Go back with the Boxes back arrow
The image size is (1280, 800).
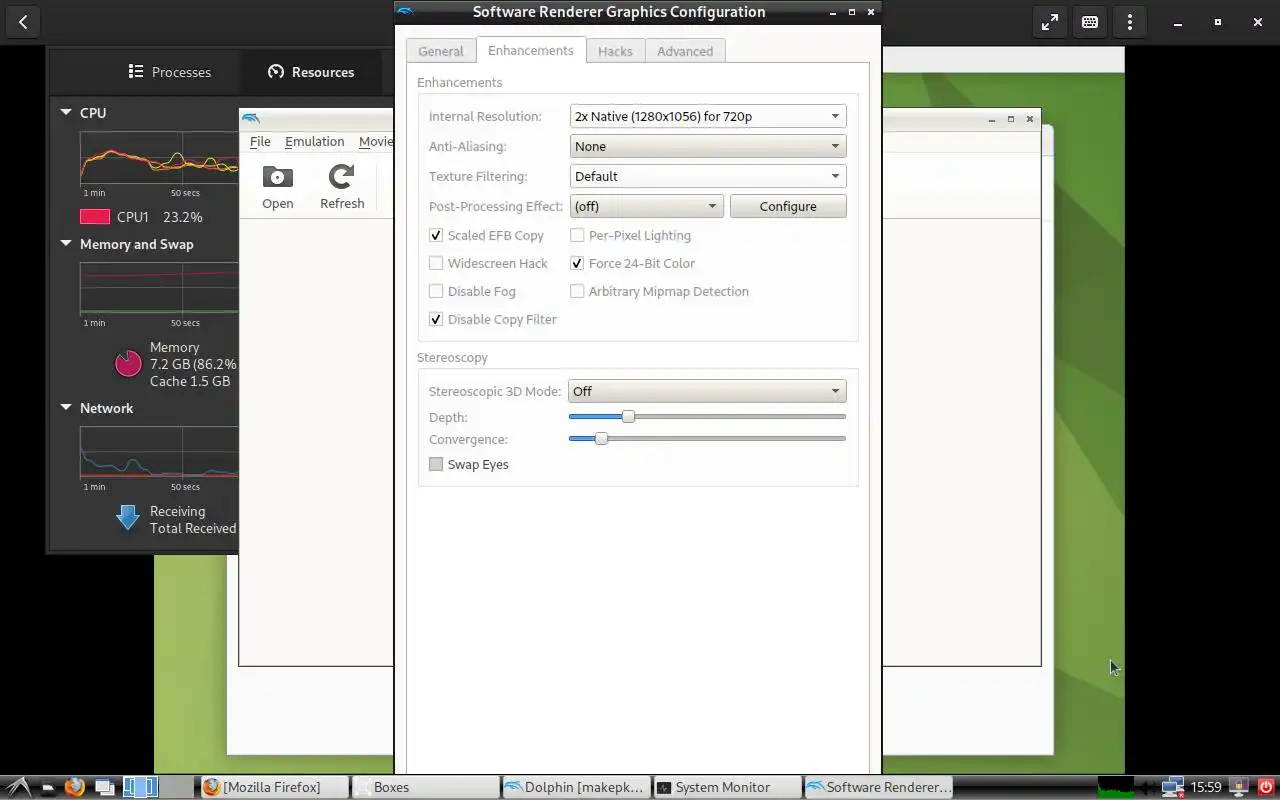[23, 22]
